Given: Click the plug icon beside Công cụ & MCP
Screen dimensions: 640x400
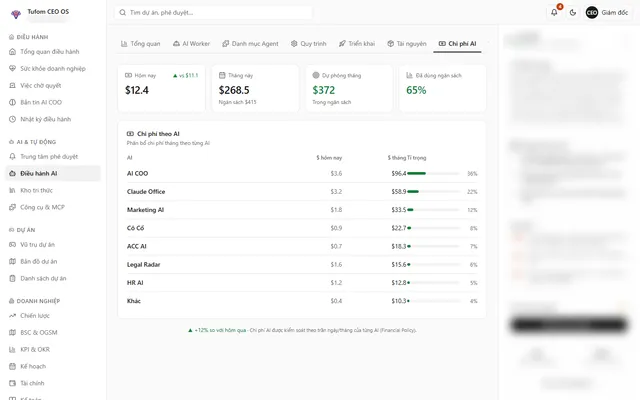Looking at the screenshot, I should pos(12,207).
